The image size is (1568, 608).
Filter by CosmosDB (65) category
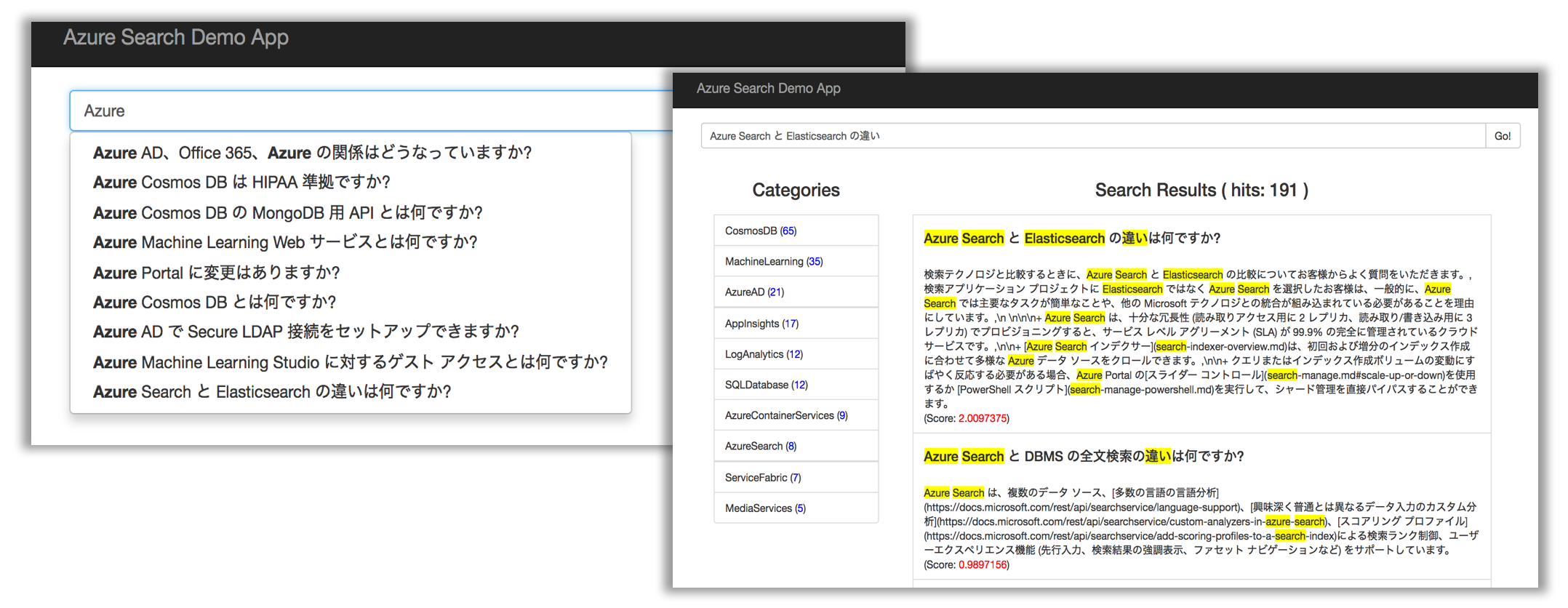pos(796,231)
